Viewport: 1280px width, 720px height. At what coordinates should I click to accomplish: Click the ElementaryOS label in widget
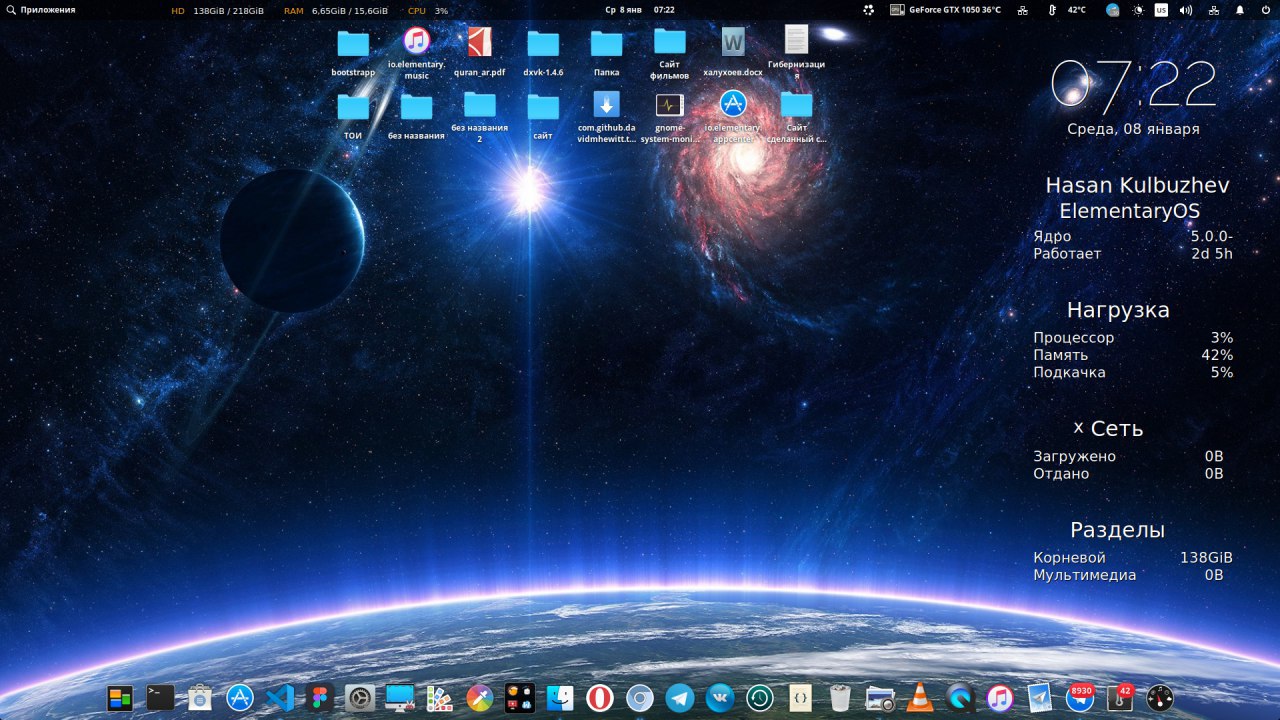1130,211
